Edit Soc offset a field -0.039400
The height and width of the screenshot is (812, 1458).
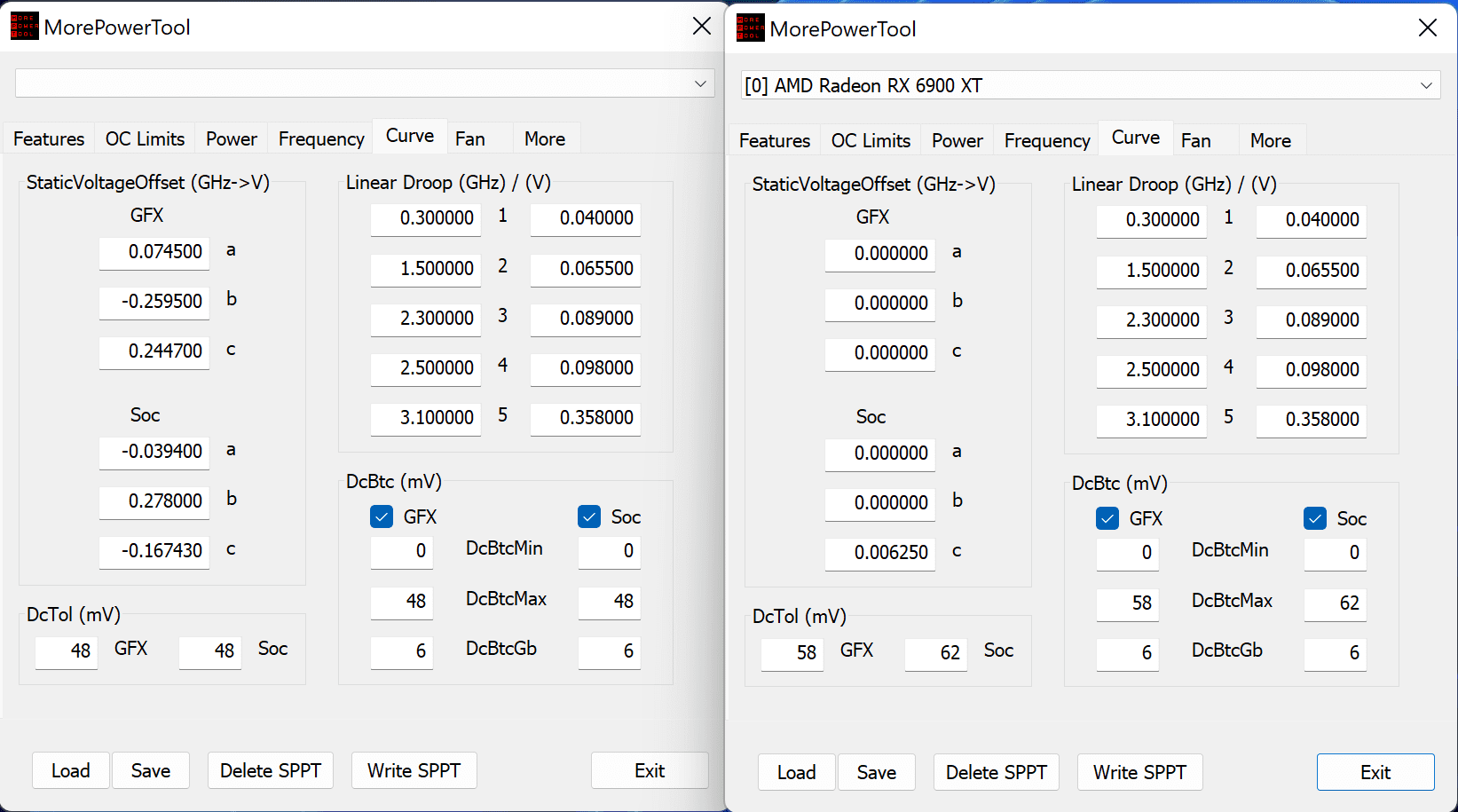[154, 452]
